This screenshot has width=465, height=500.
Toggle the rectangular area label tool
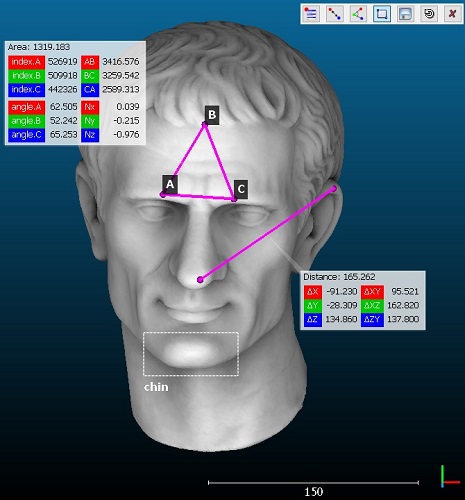coord(382,14)
